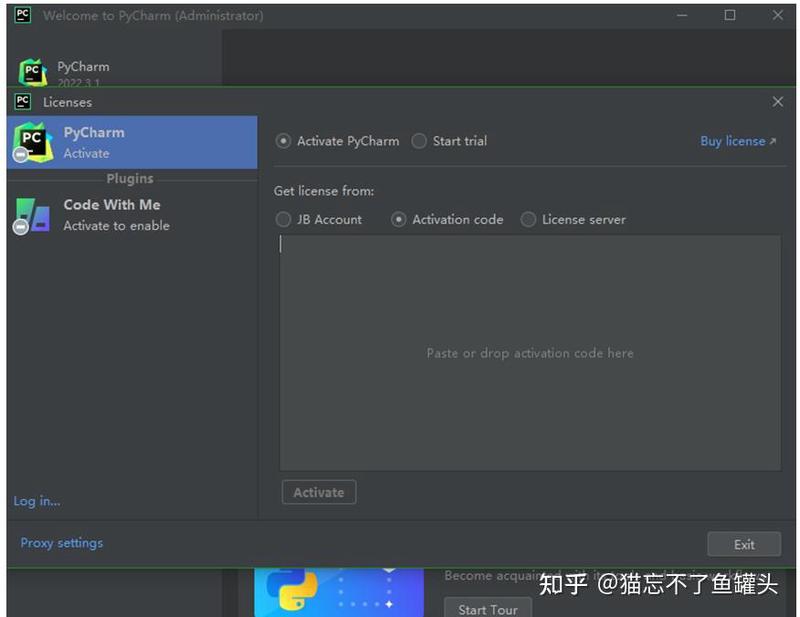
Task: Select Code With Me plugin entry
Action: click(x=132, y=215)
